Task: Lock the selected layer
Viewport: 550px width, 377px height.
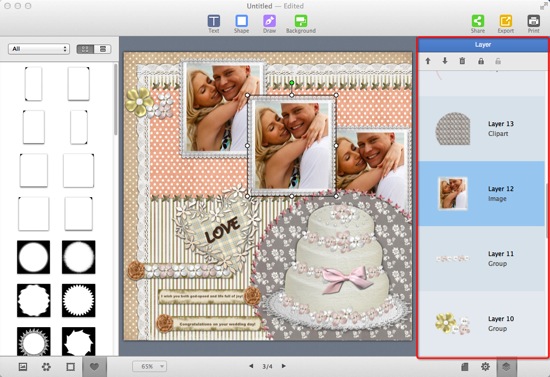Action: click(481, 61)
